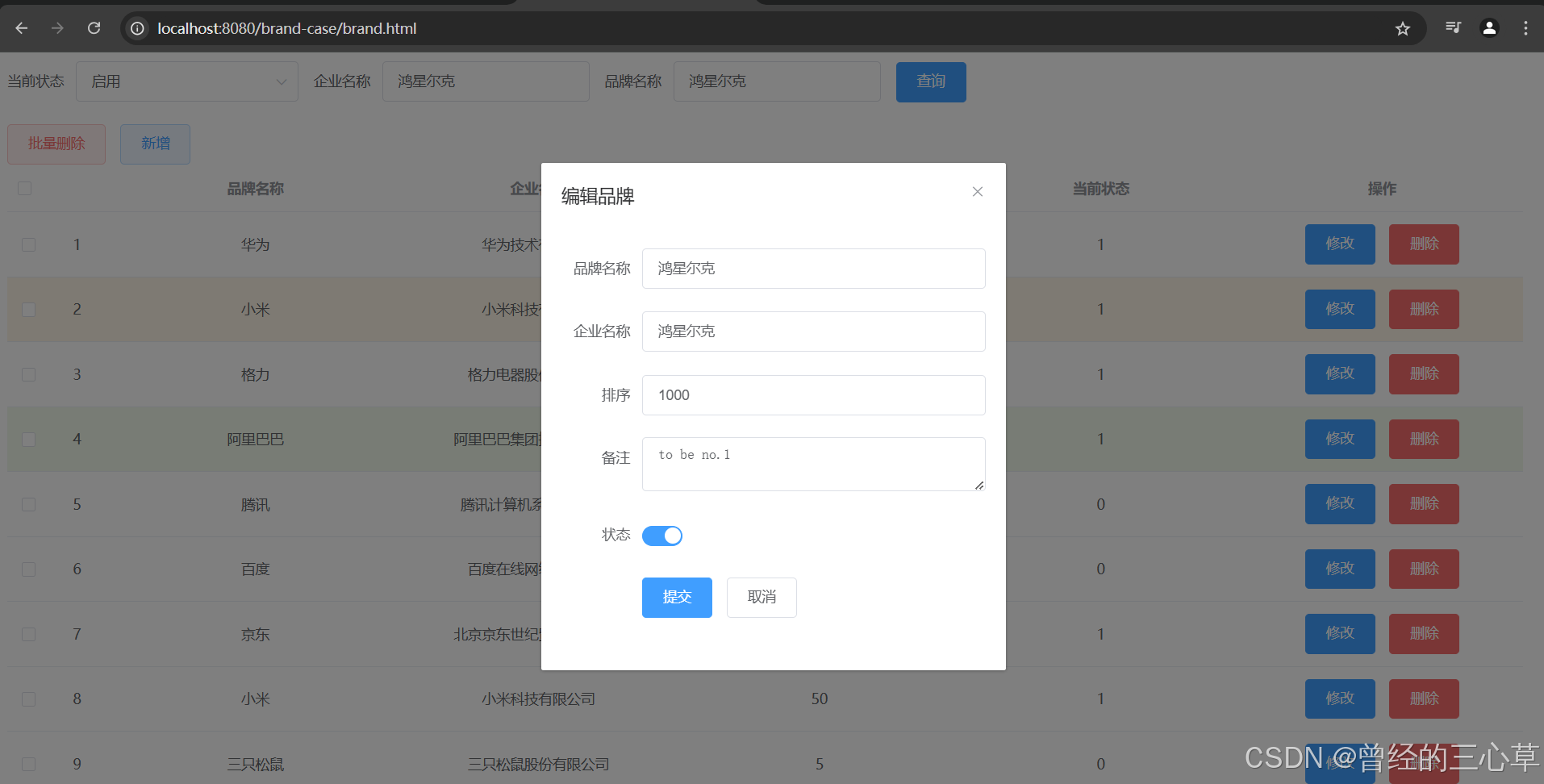The width and height of the screenshot is (1544, 784).
Task: Click the 小米科技有限公司 cell in row 8
Action: pyautogui.click(x=538, y=699)
